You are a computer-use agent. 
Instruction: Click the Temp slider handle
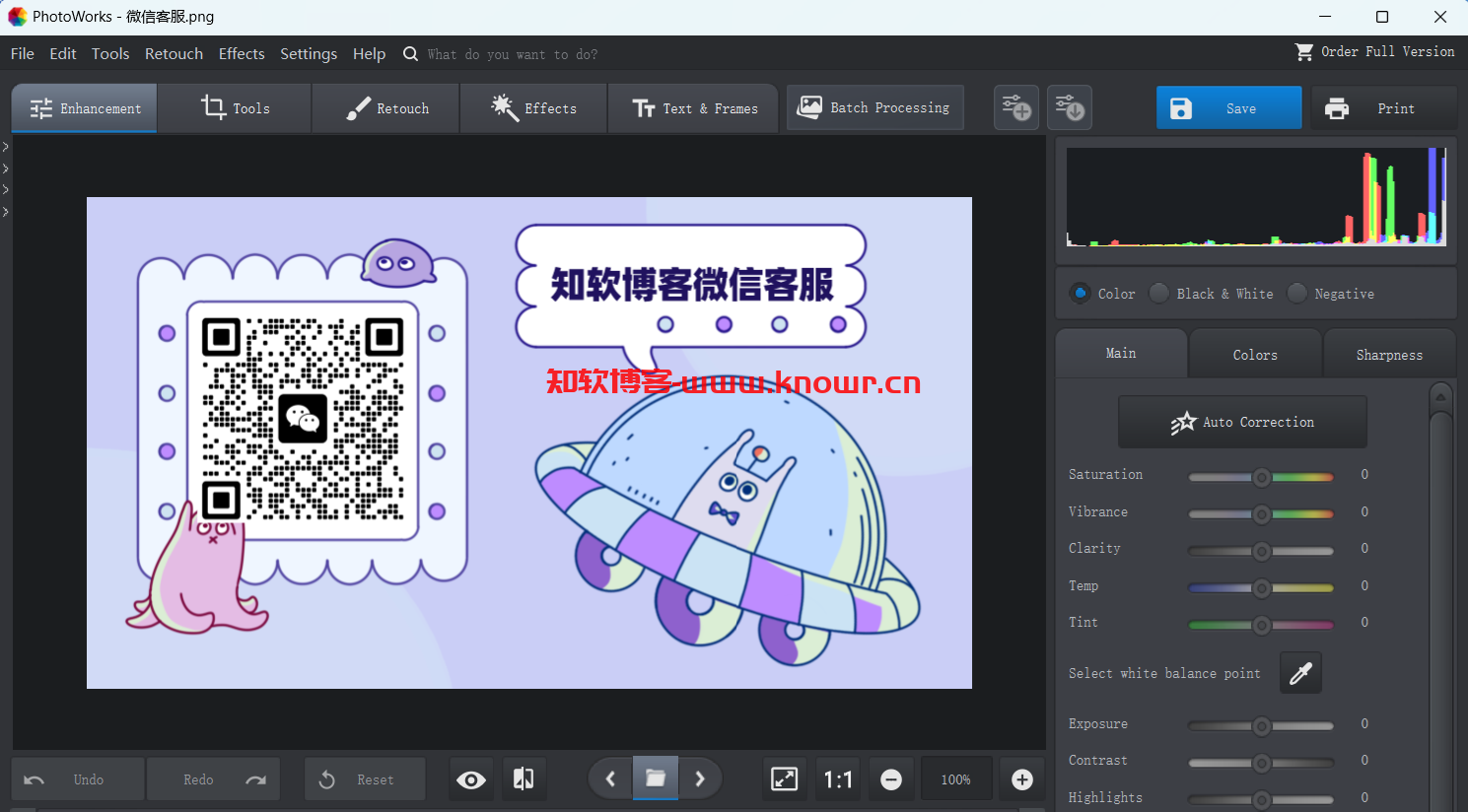(1262, 588)
